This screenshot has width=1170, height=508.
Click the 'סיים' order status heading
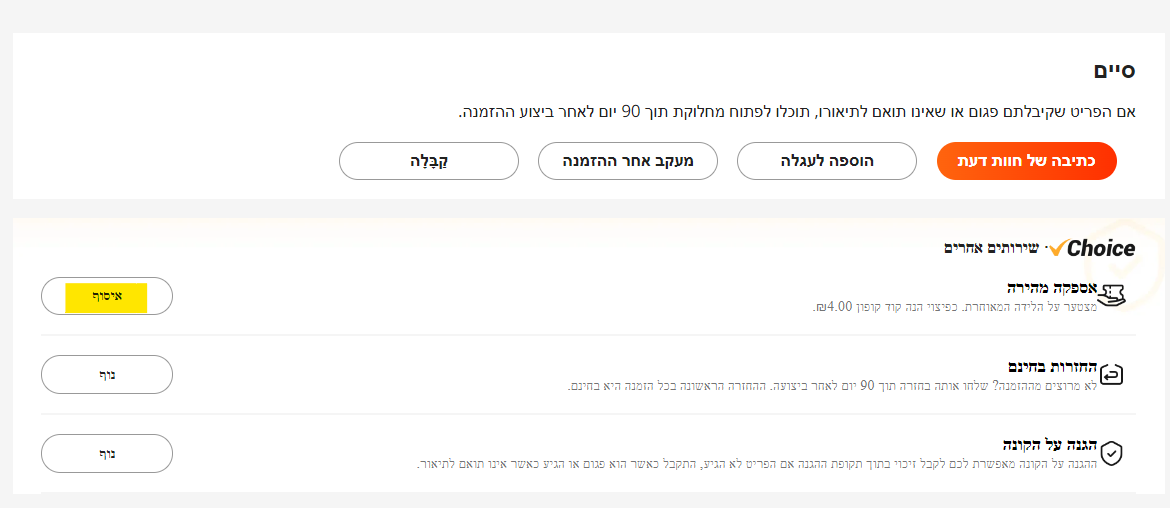point(1115,71)
